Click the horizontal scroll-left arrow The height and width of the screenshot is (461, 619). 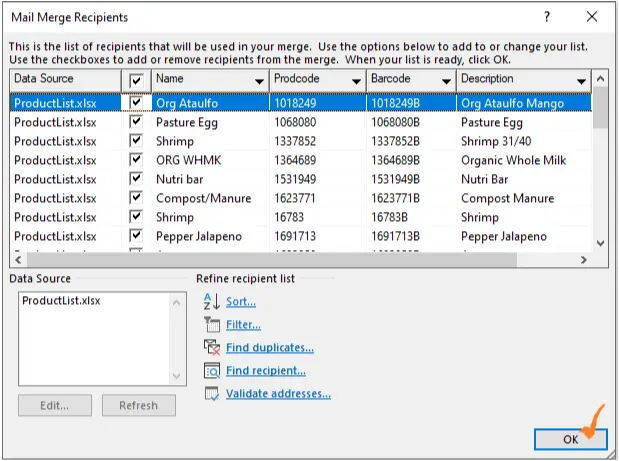tap(18, 260)
